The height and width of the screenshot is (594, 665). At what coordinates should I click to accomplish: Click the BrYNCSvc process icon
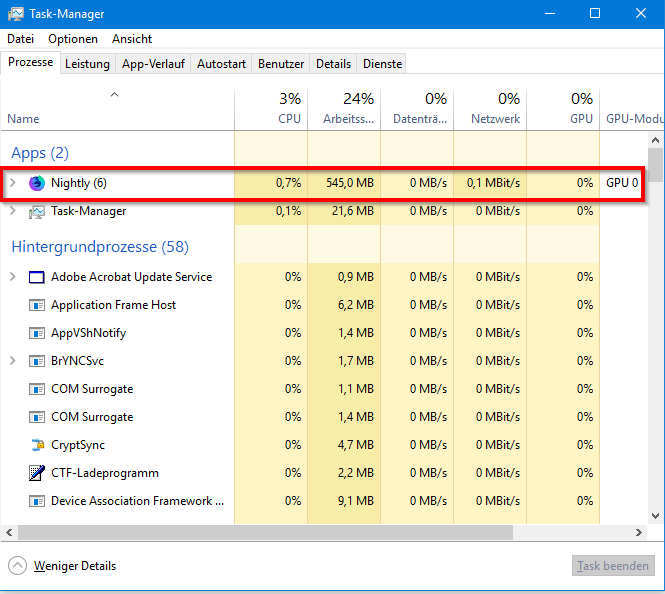pyautogui.click(x=37, y=361)
